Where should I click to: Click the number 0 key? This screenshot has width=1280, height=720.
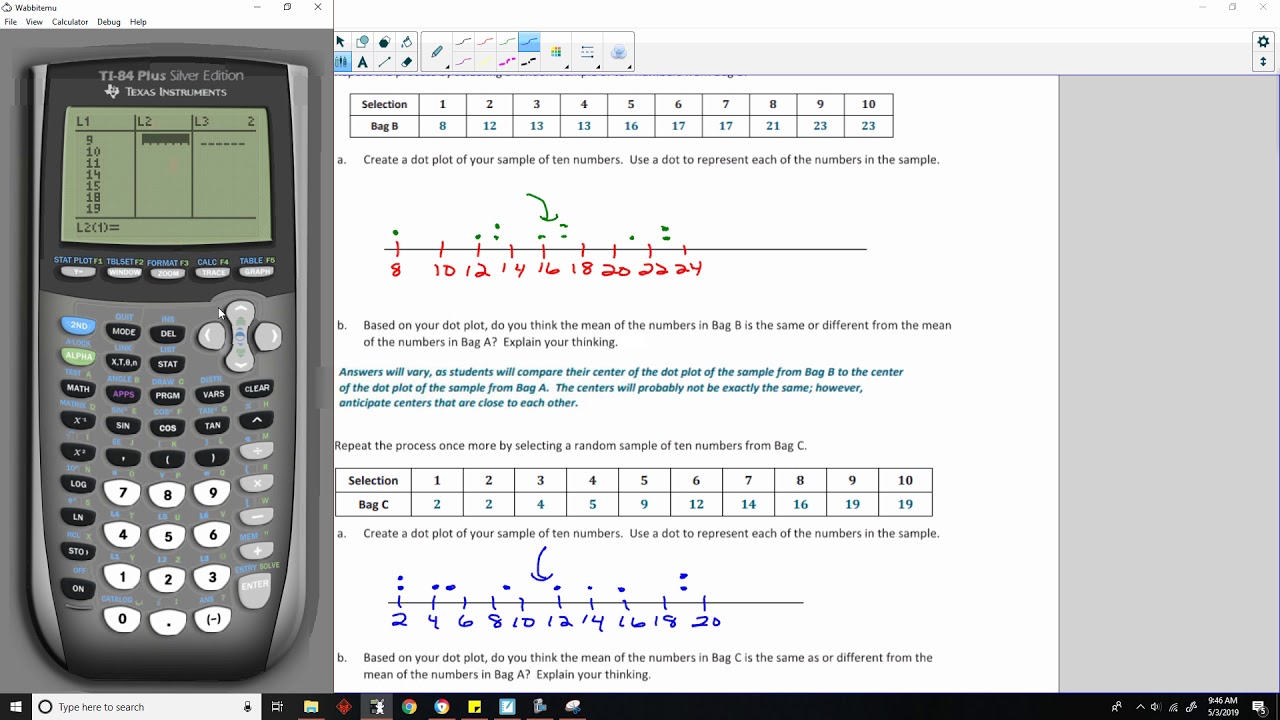(x=123, y=619)
